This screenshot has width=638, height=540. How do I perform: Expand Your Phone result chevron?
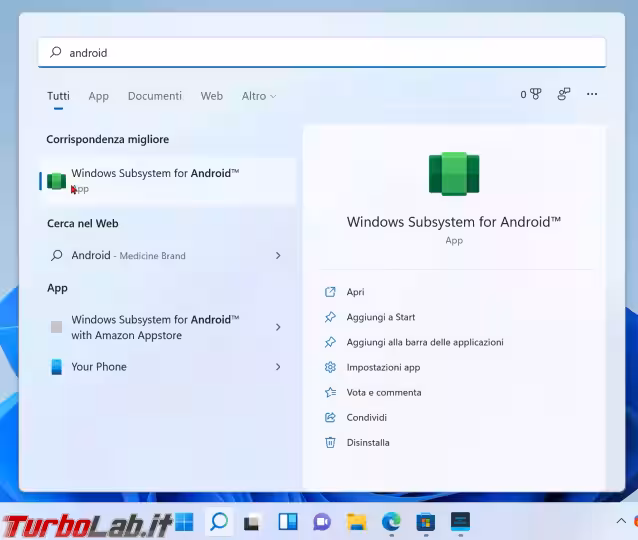[278, 367]
